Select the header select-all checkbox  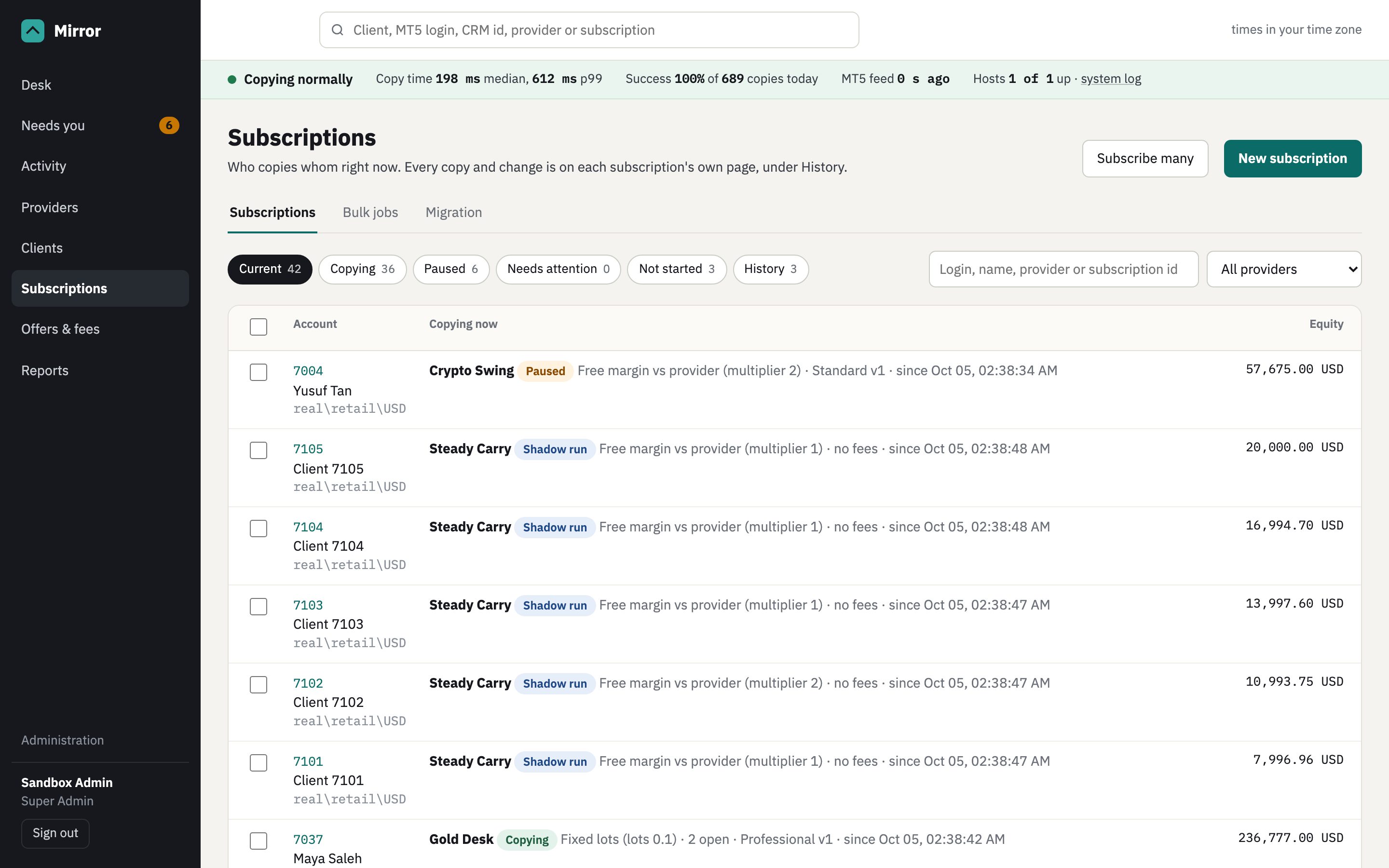pyautogui.click(x=259, y=326)
